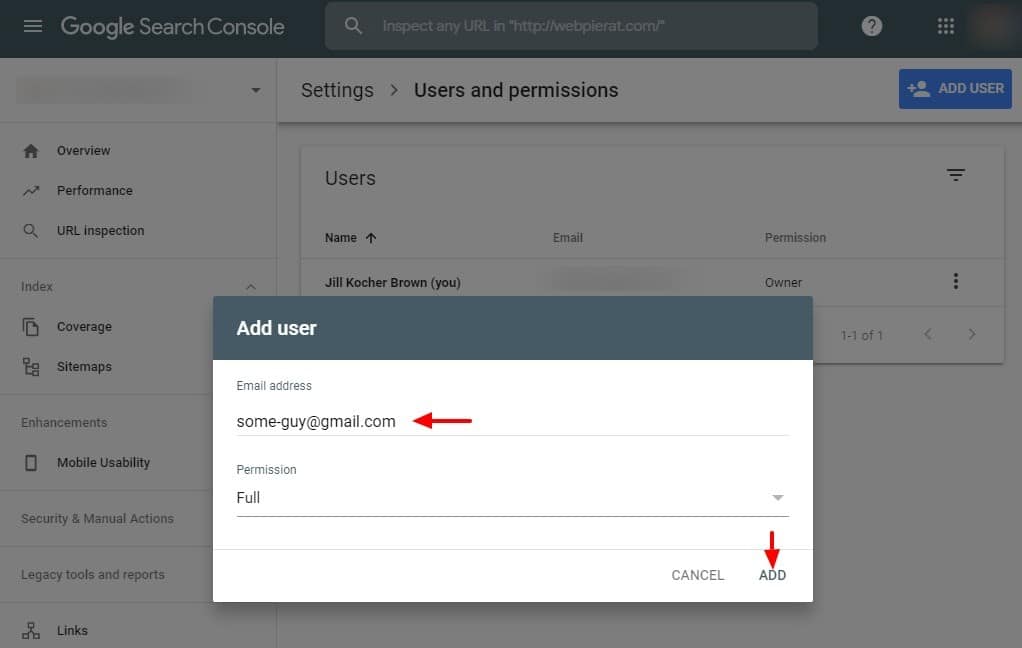Click the blue ADD USER button

tap(955, 89)
